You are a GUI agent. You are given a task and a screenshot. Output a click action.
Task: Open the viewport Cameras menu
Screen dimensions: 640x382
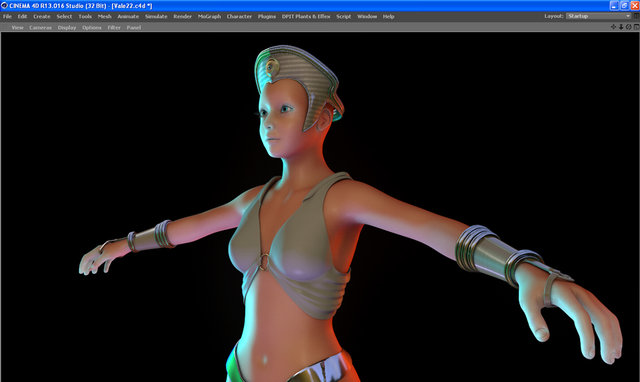40,27
